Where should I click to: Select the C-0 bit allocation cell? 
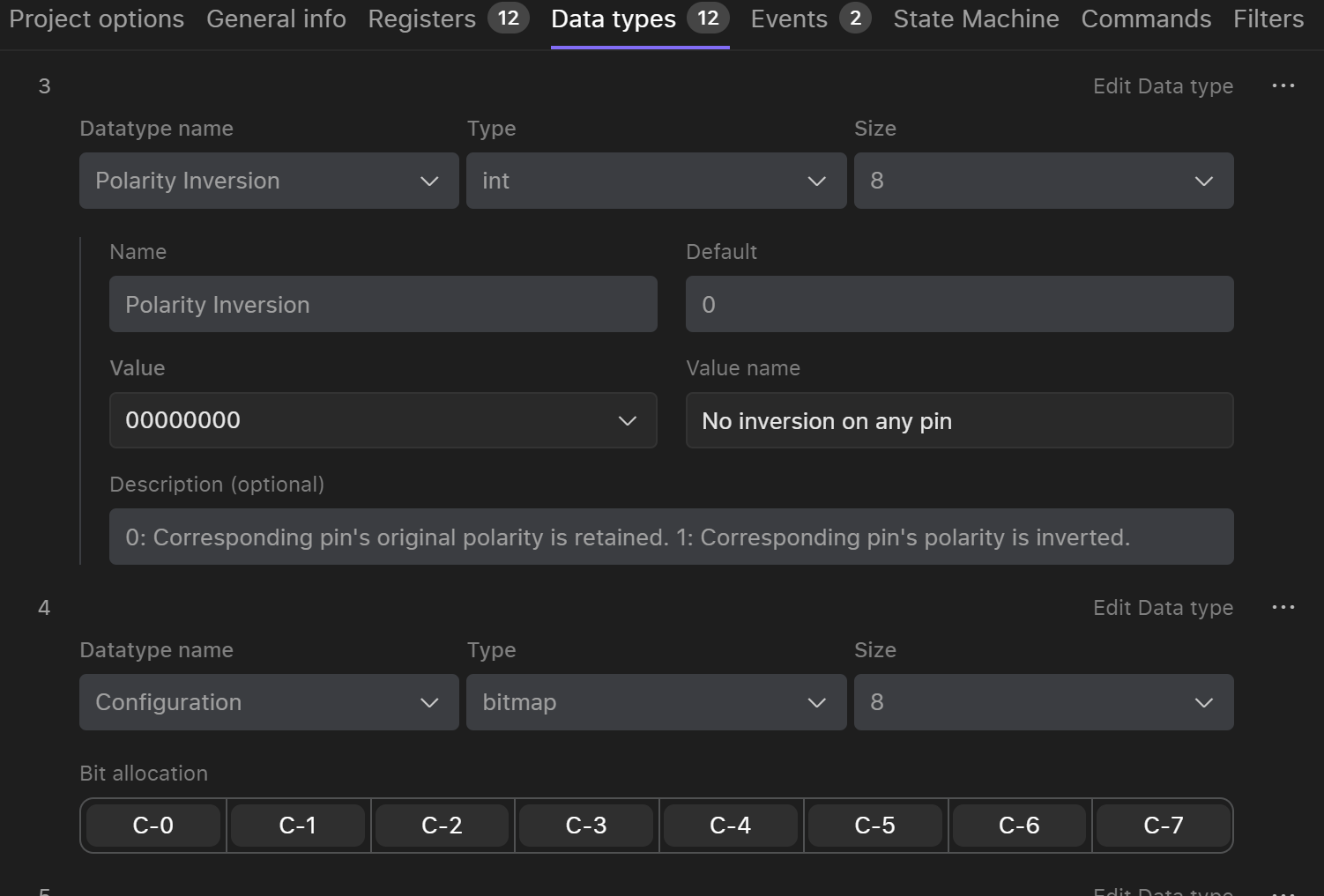click(152, 825)
